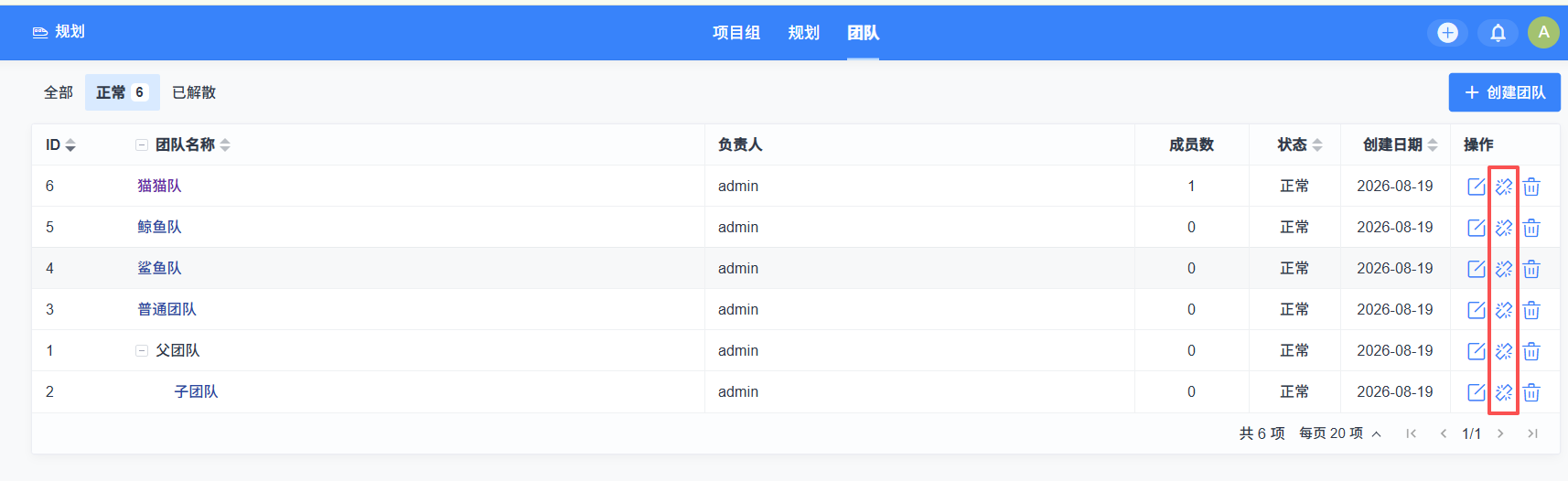Image resolution: width=1568 pixels, height=481 pixels.
Task: Open the 猫猫队 team link
Action: 159,186
